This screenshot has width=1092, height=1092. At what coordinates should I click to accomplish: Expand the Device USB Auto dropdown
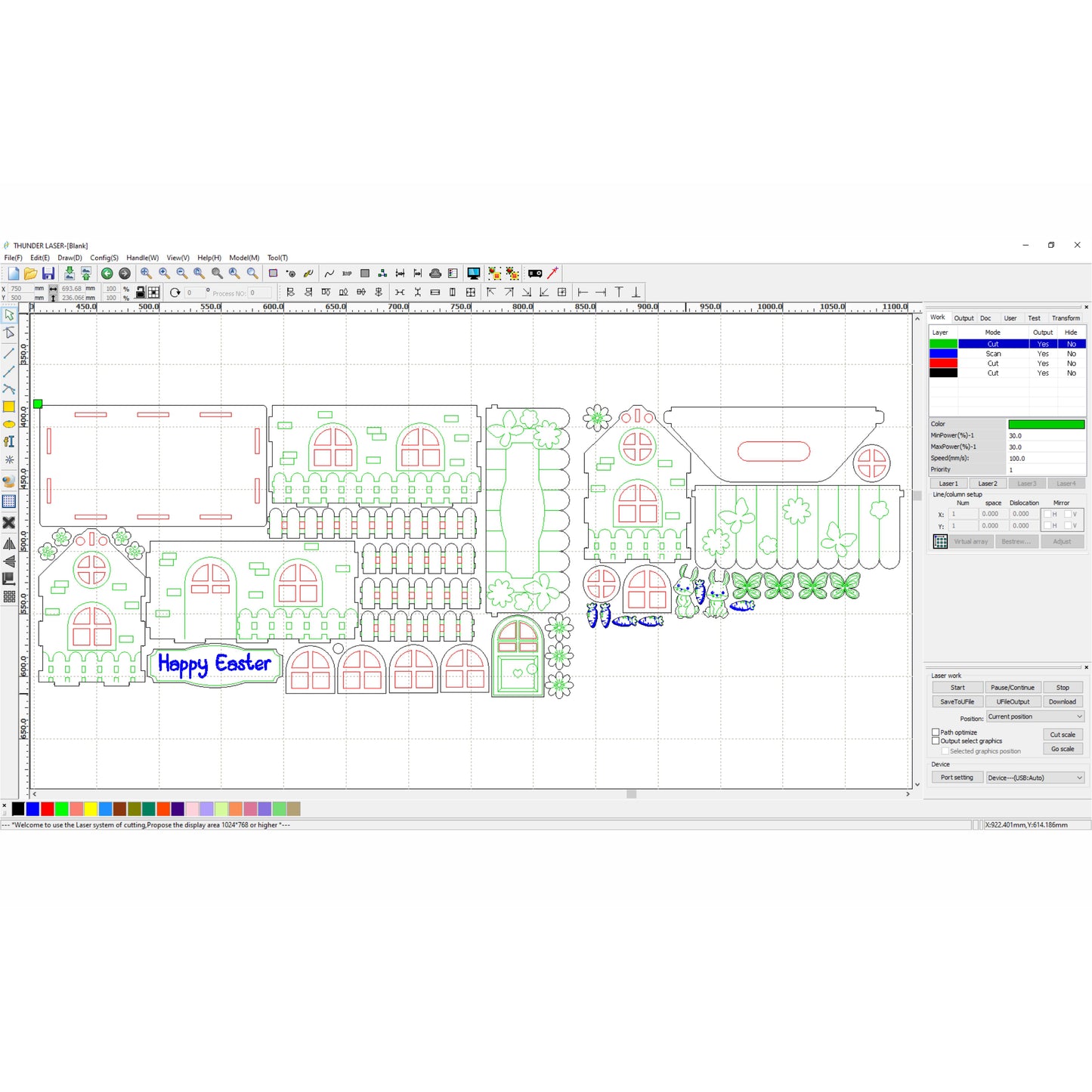click(x=1035, y=778)
